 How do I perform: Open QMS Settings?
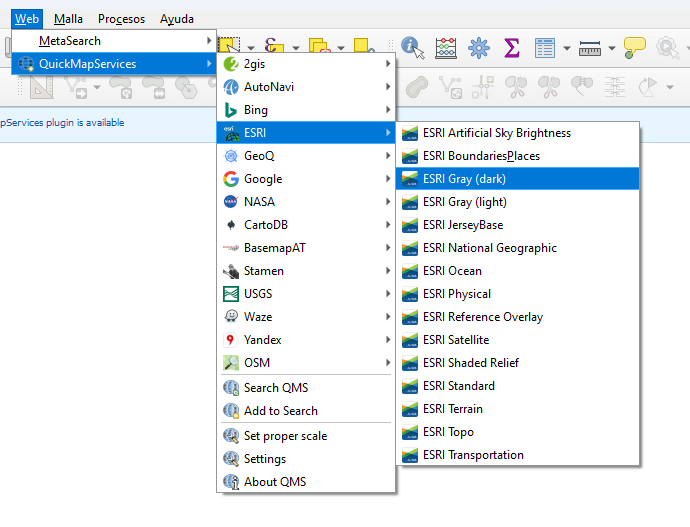tap(306, 458)
